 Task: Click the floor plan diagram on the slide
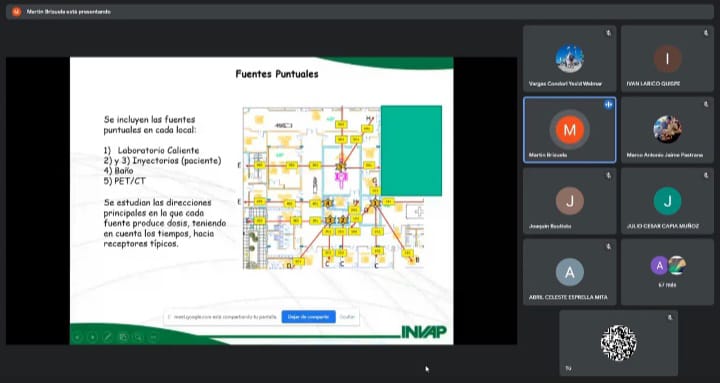coord(333,187)
